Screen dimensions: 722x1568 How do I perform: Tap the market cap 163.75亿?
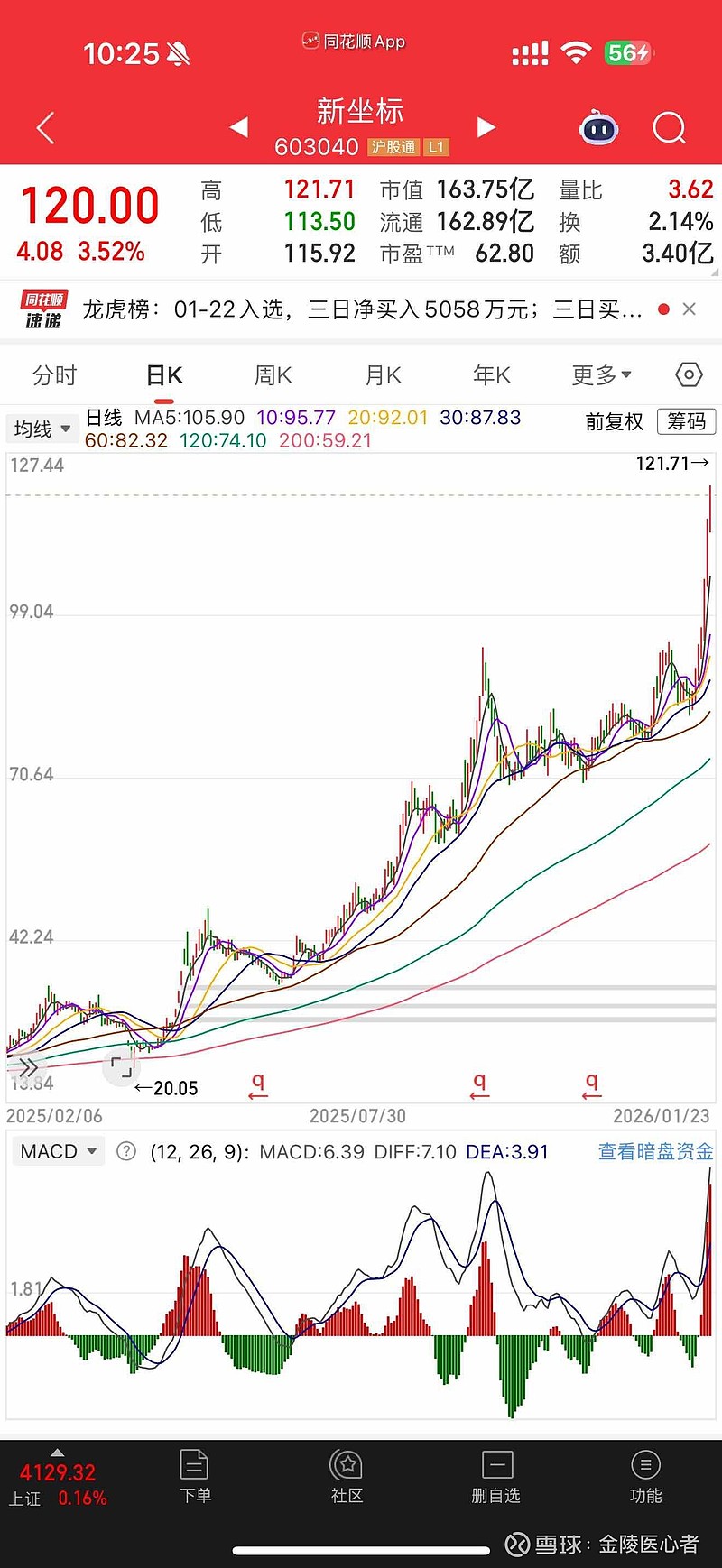point(486,189)
